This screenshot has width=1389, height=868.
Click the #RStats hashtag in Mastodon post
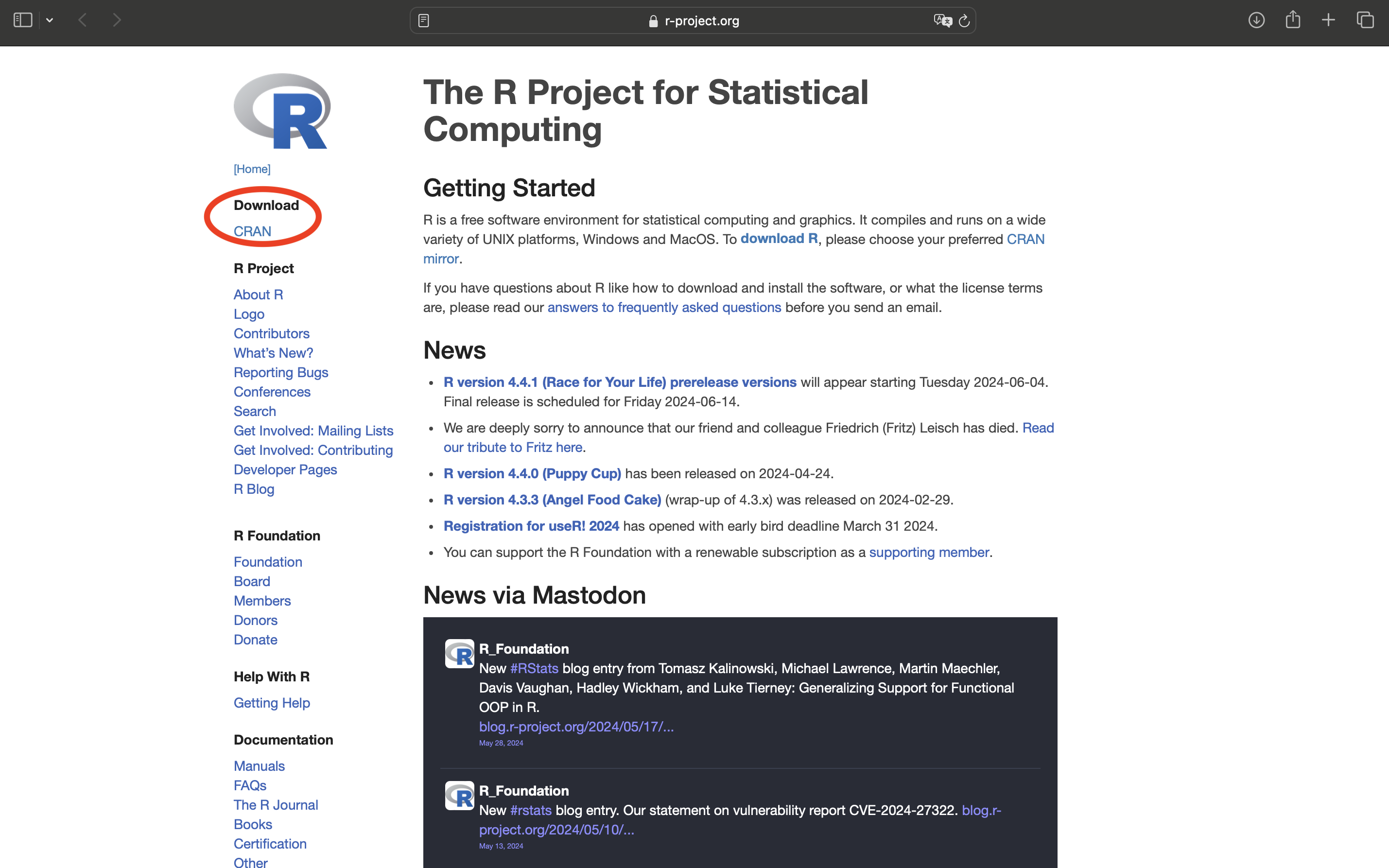534,668
